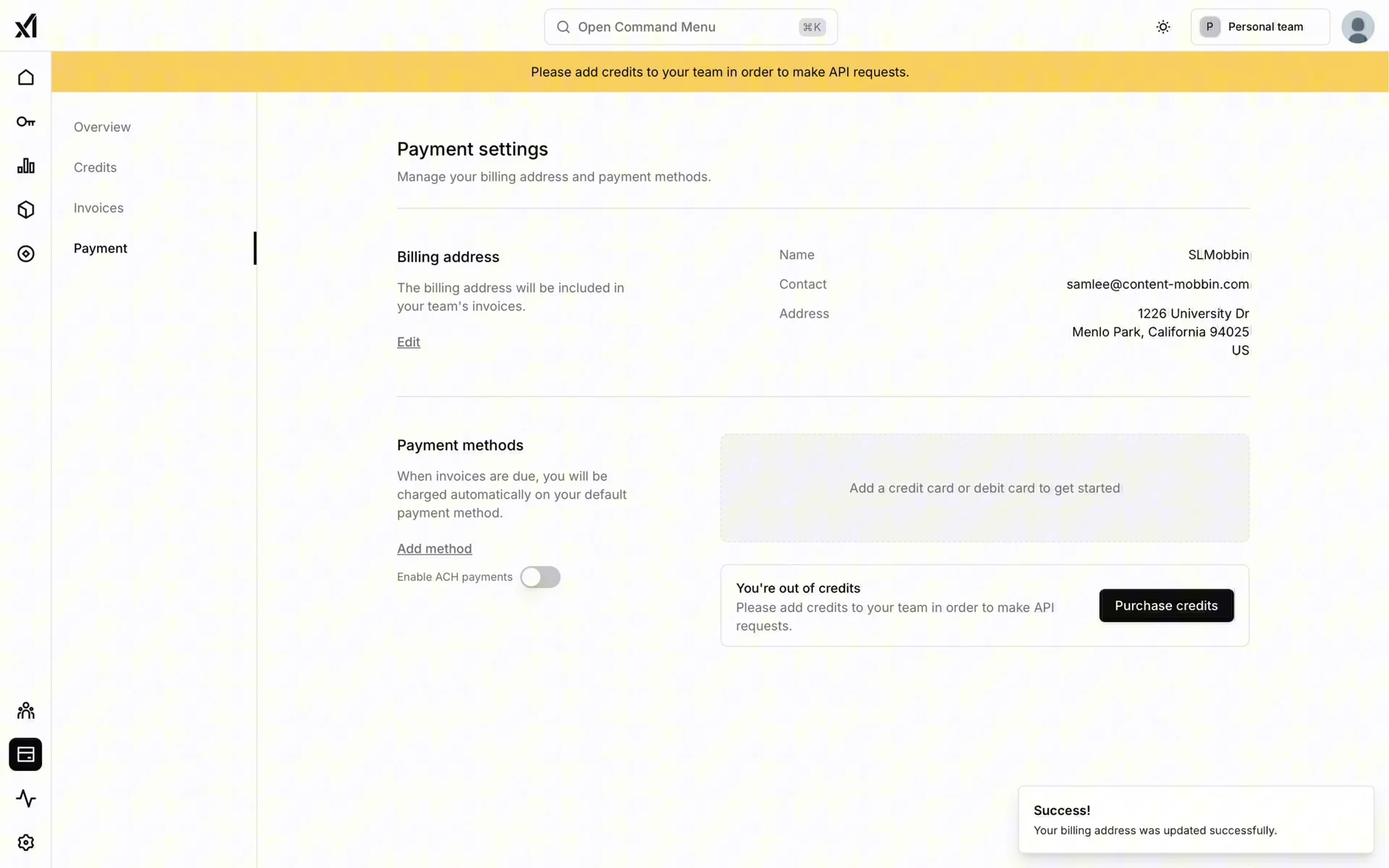Open the Invoices section
The image size is (1389, 868).
pos(98,208)
